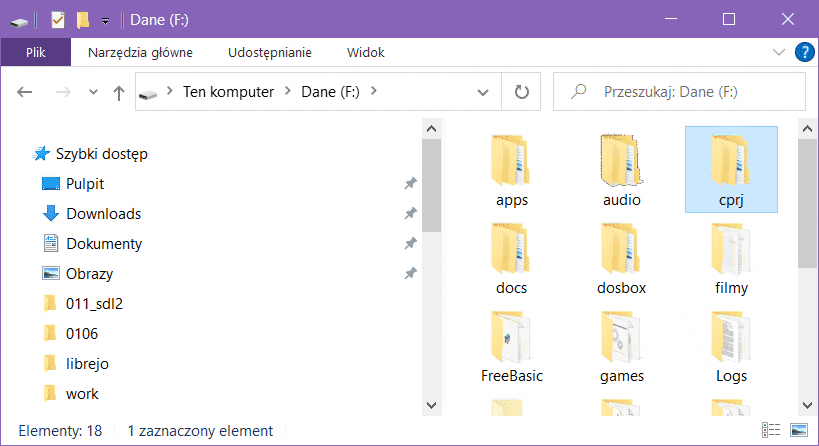Open the address bar history dropdown

click(490, 92)
